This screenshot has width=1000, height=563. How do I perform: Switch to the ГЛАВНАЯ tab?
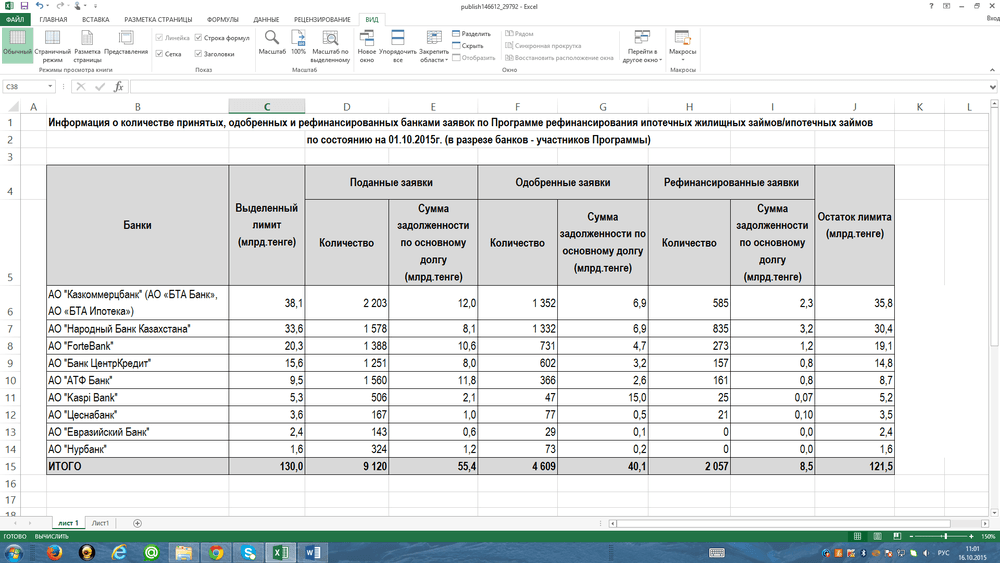tap(53, 20)
